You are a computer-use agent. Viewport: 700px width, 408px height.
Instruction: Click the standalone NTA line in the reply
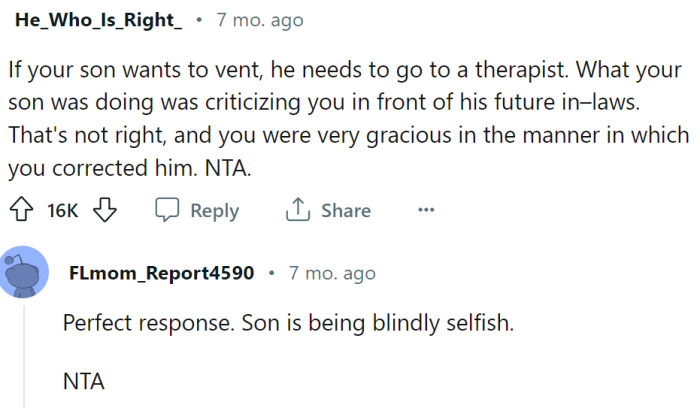point(83,381)
